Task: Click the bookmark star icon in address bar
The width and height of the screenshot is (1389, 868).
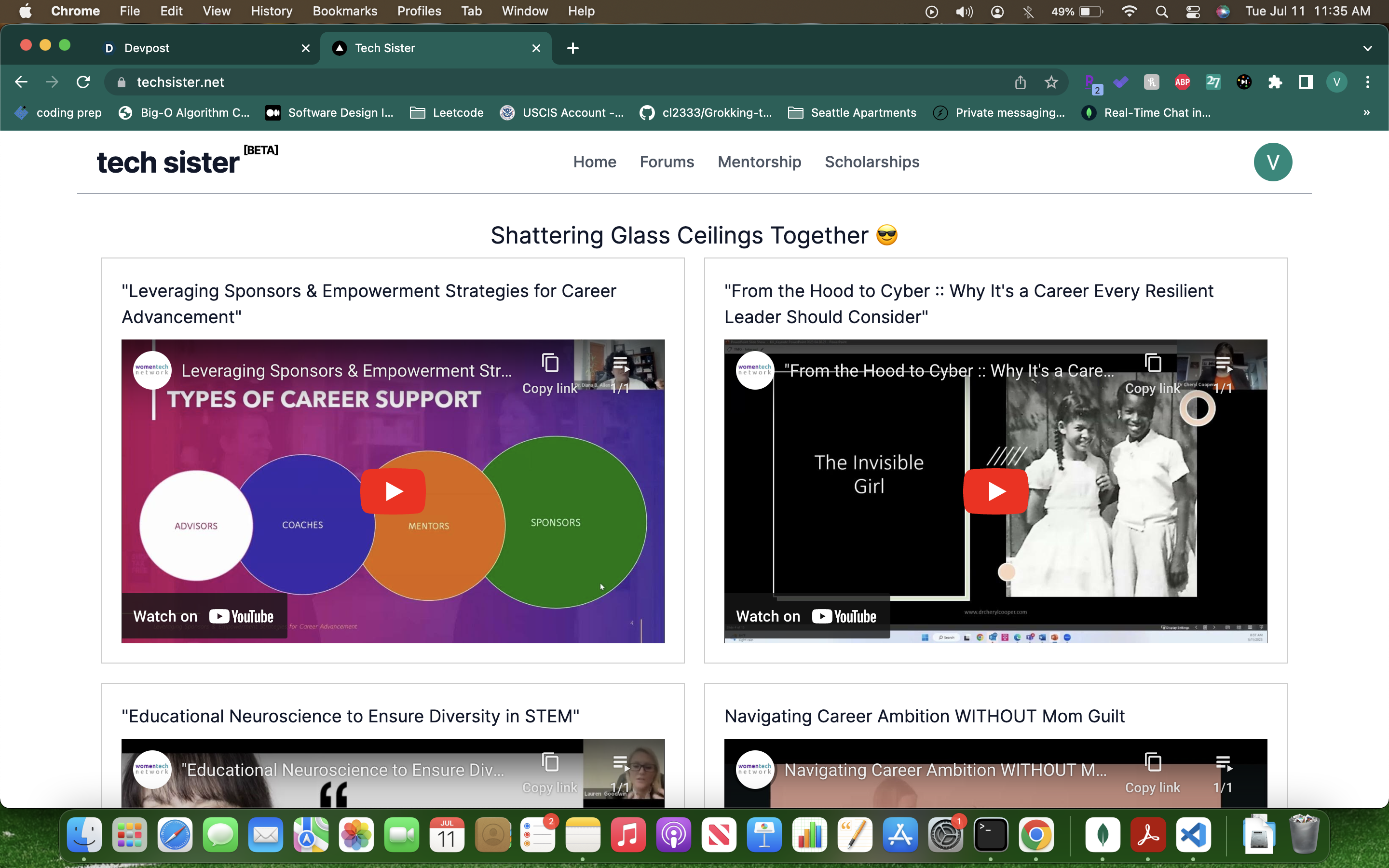Action: pyautogui.click(x=1051, y=82)
